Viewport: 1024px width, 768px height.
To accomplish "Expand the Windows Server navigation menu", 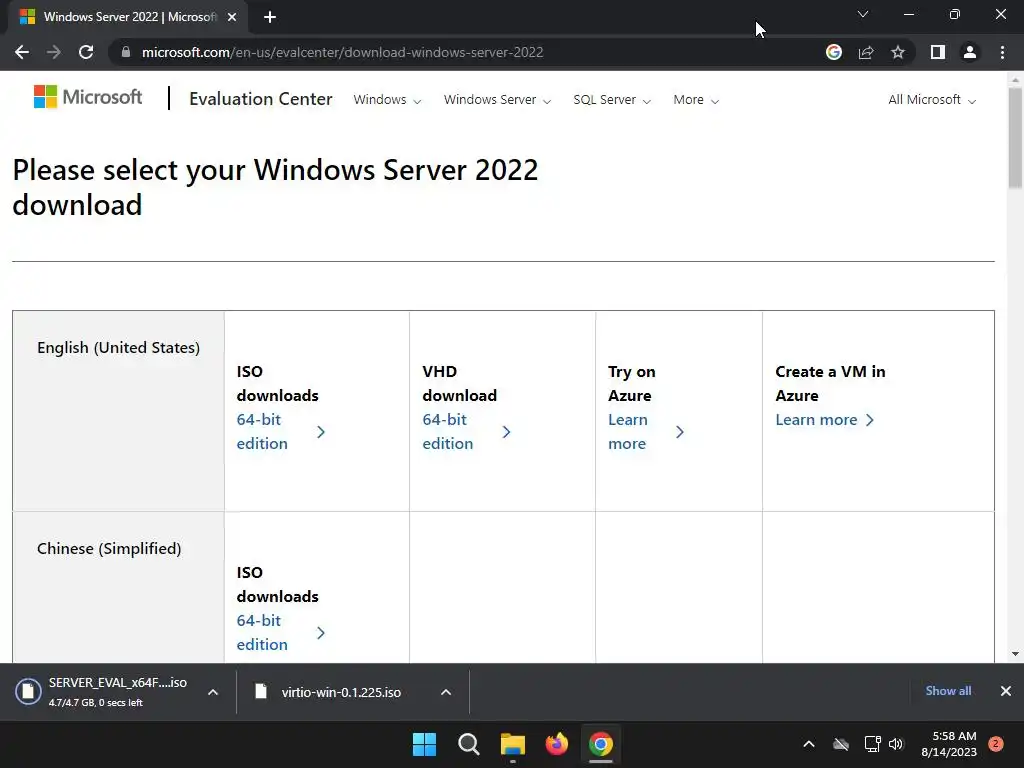I will [x=498, y=100].
